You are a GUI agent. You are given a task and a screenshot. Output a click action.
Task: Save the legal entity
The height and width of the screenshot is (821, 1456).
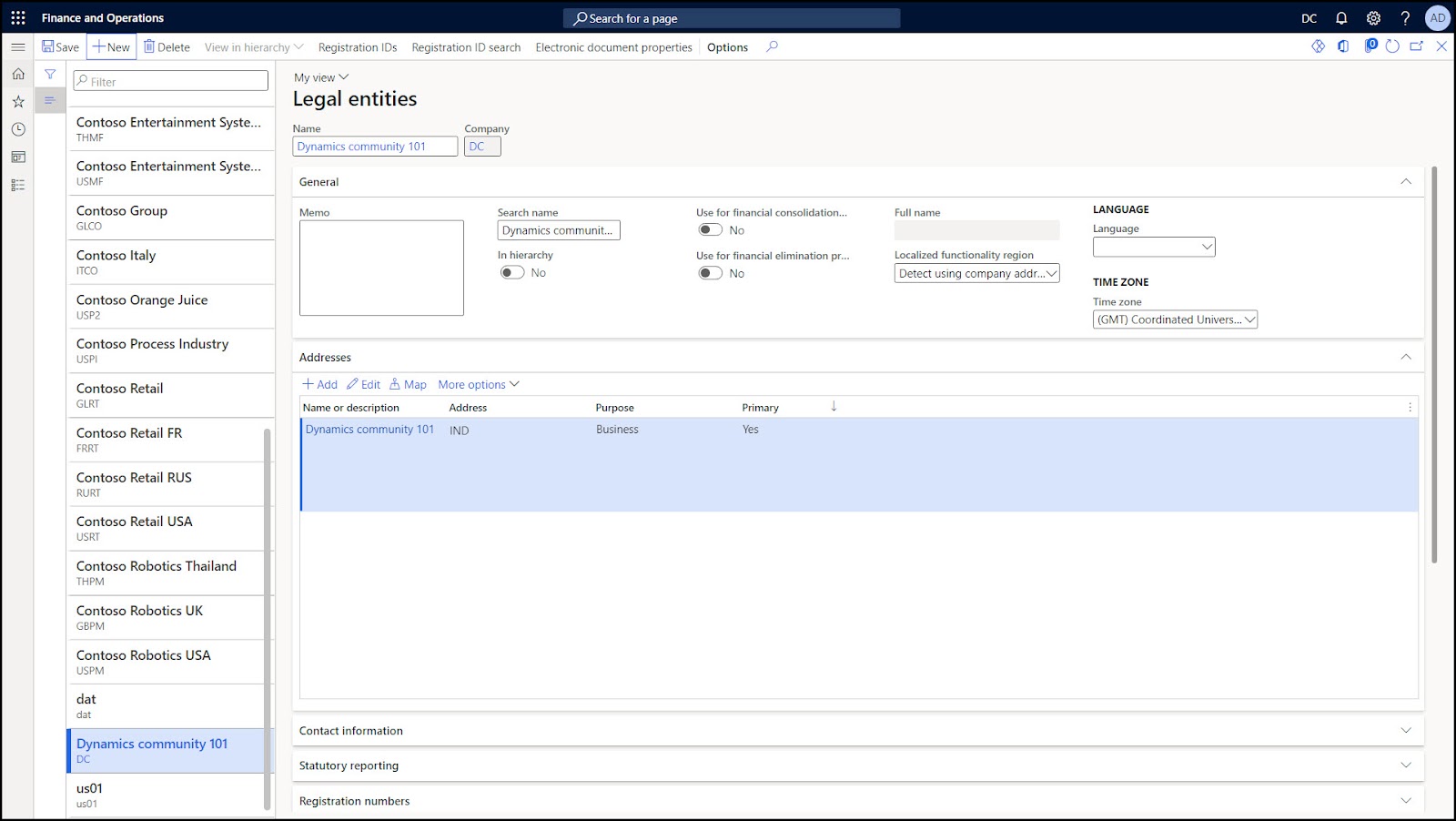(x=61, y=47)
